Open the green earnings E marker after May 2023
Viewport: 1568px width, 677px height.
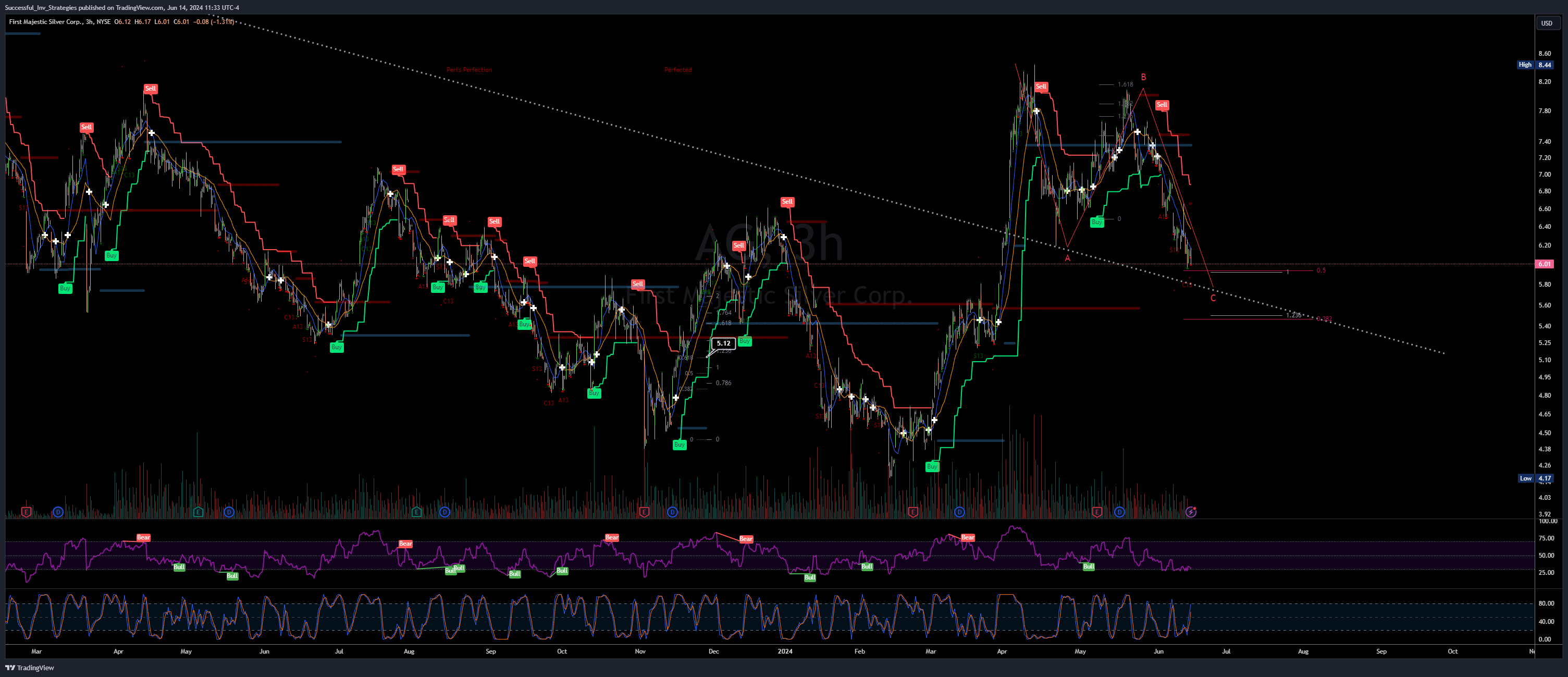click(x=198, y=512)
